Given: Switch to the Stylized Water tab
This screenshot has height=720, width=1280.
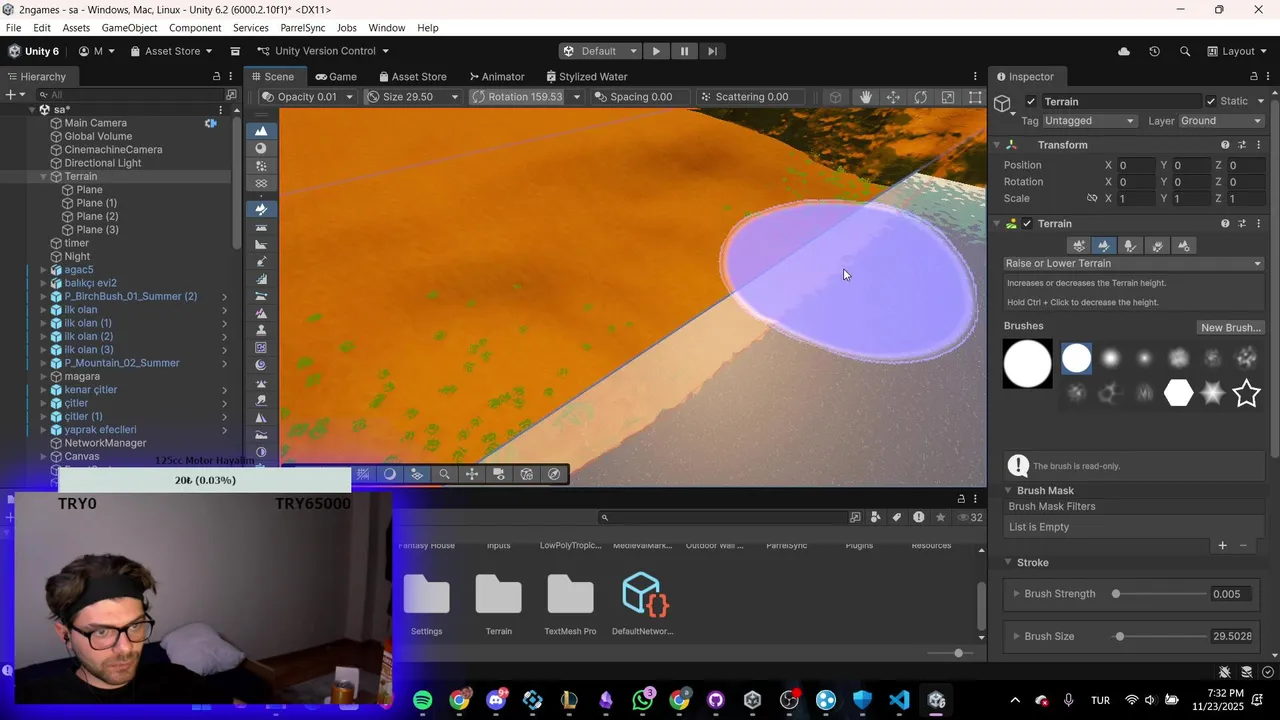Looking at the screenshot, I should click(x=586, y=77).
